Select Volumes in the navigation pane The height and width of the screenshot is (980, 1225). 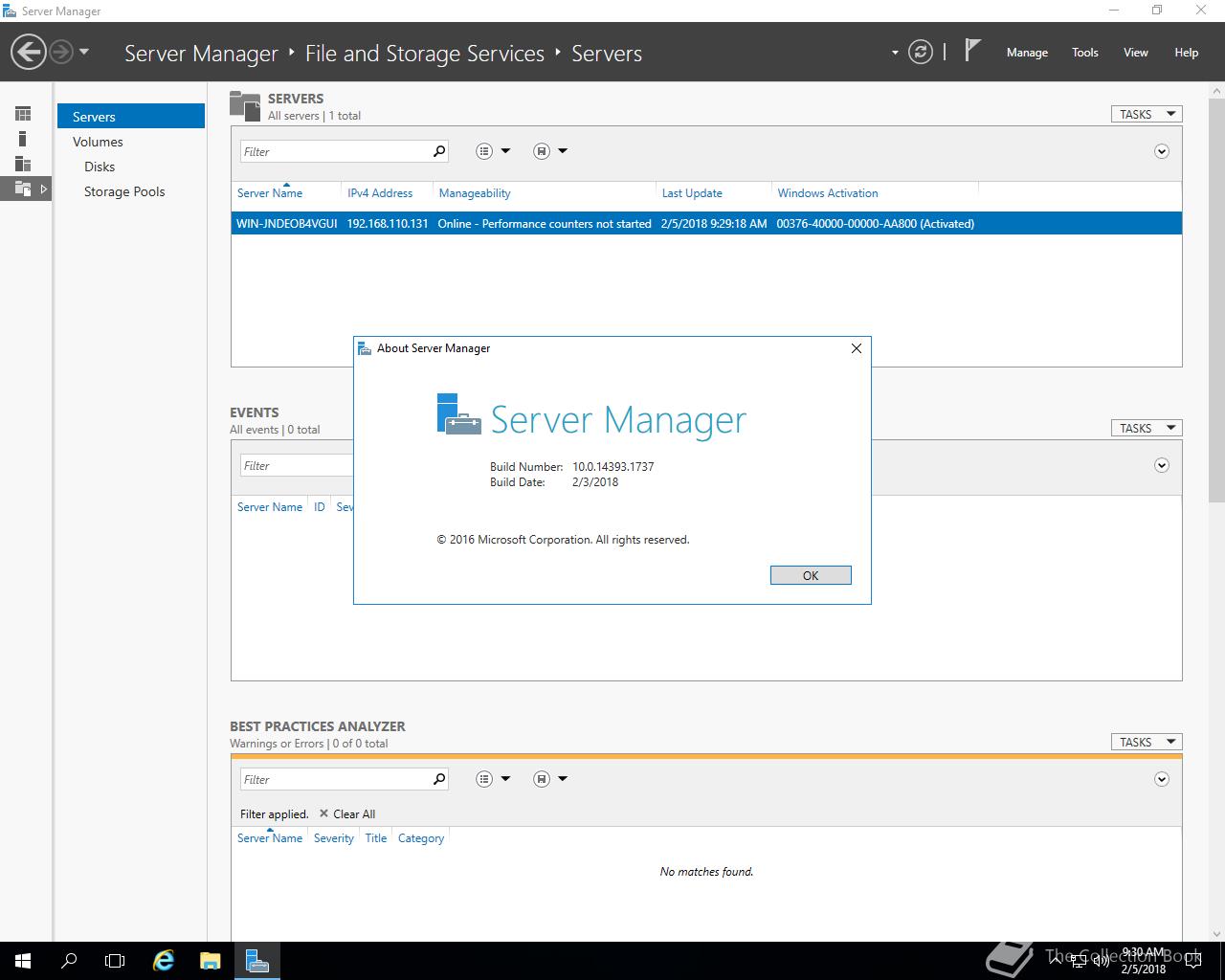[98, 142]
